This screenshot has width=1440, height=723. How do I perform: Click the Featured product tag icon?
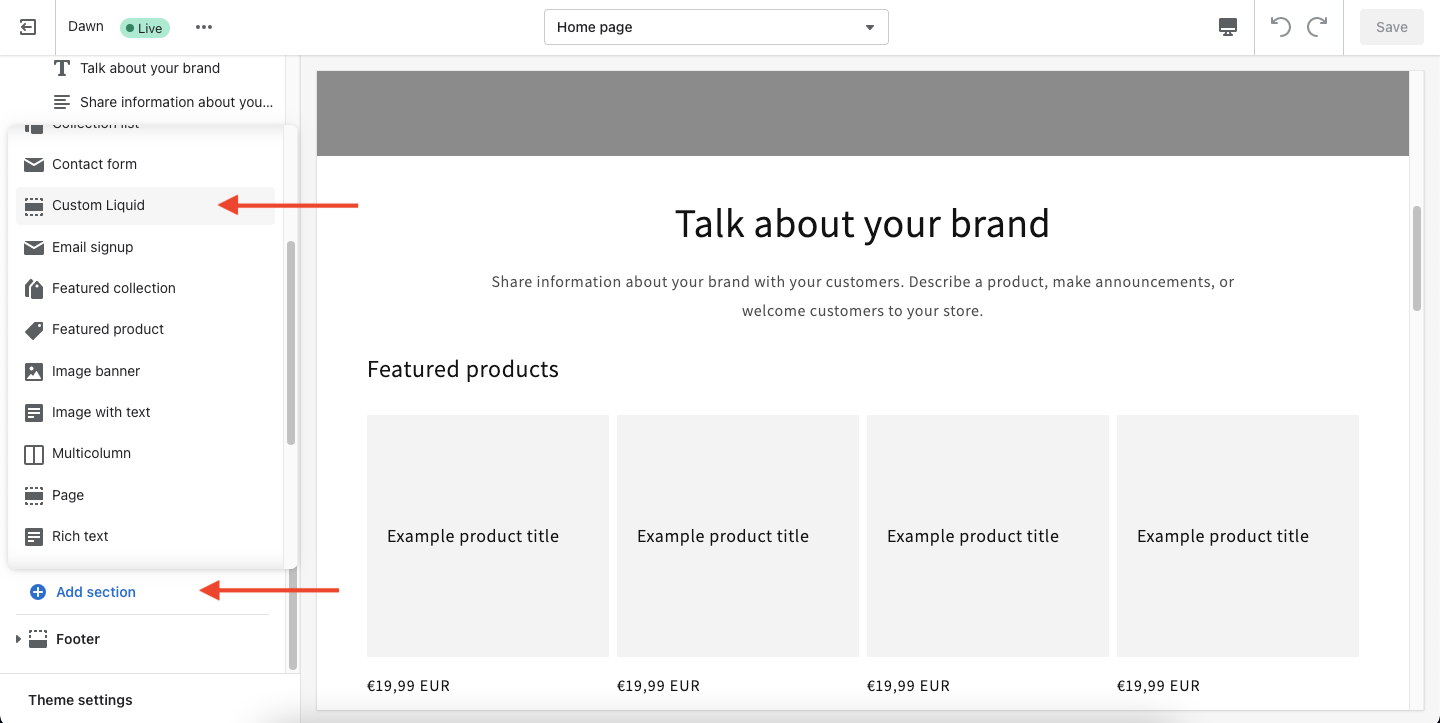click(34, 329)
